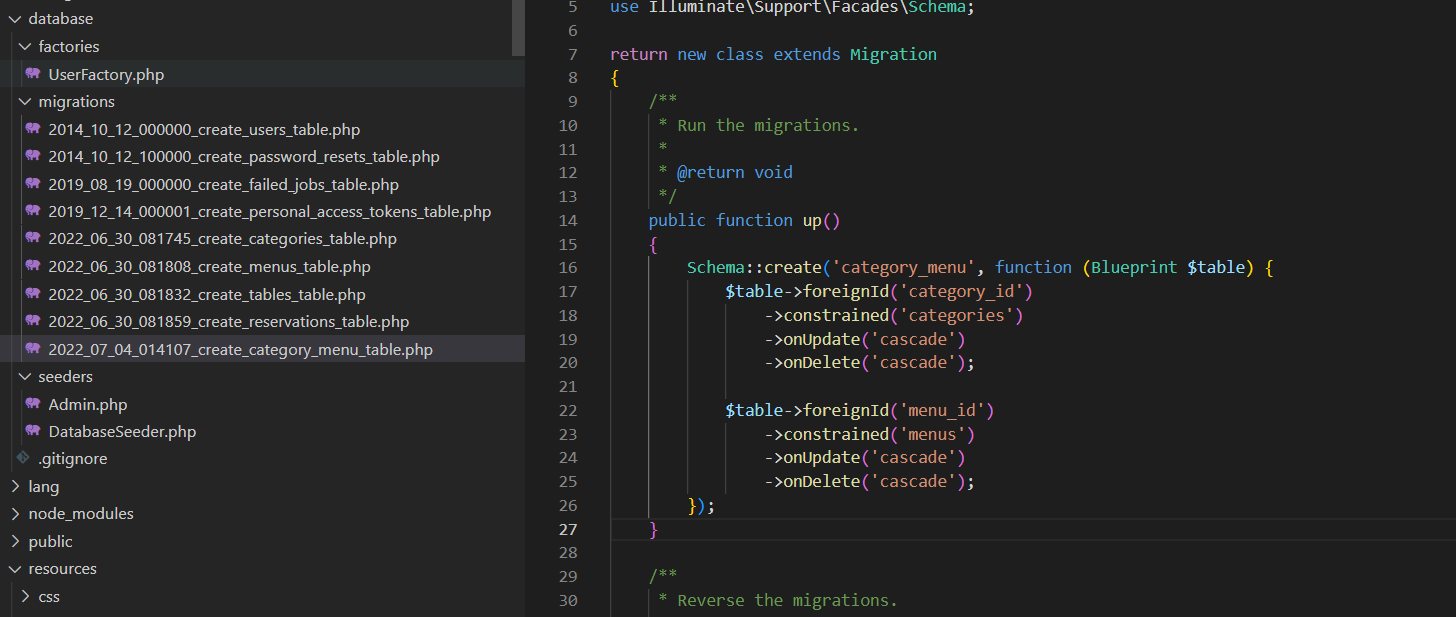The image size is (1456, 617).
Task: Click PHP icon beside create_tables_table migration
Action: pyautogui.click(x=33, y=294)
